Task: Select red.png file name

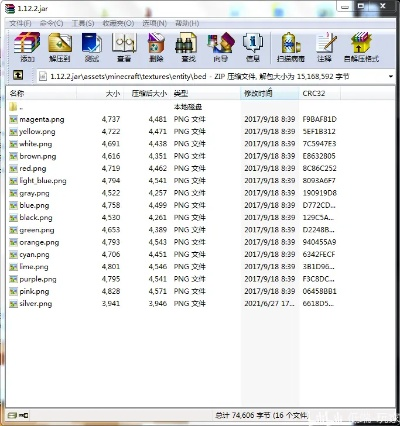Action: [33, 169]
